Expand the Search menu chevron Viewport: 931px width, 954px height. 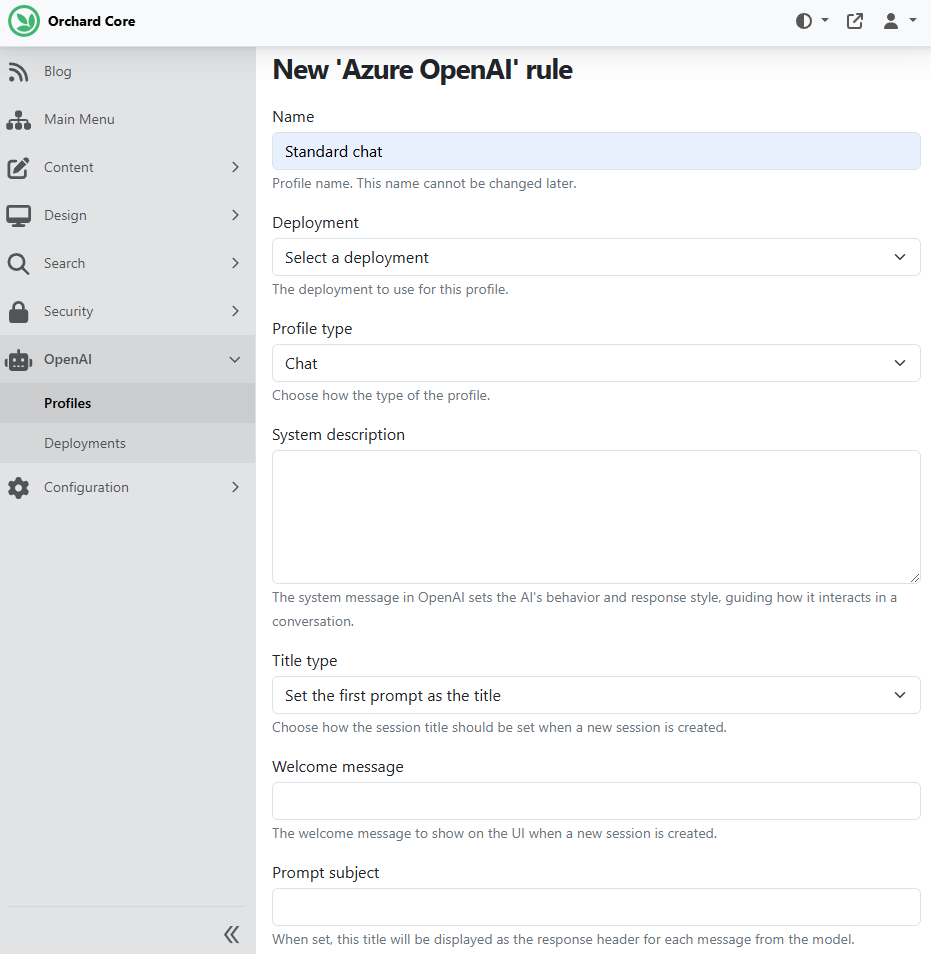(235, 263)
